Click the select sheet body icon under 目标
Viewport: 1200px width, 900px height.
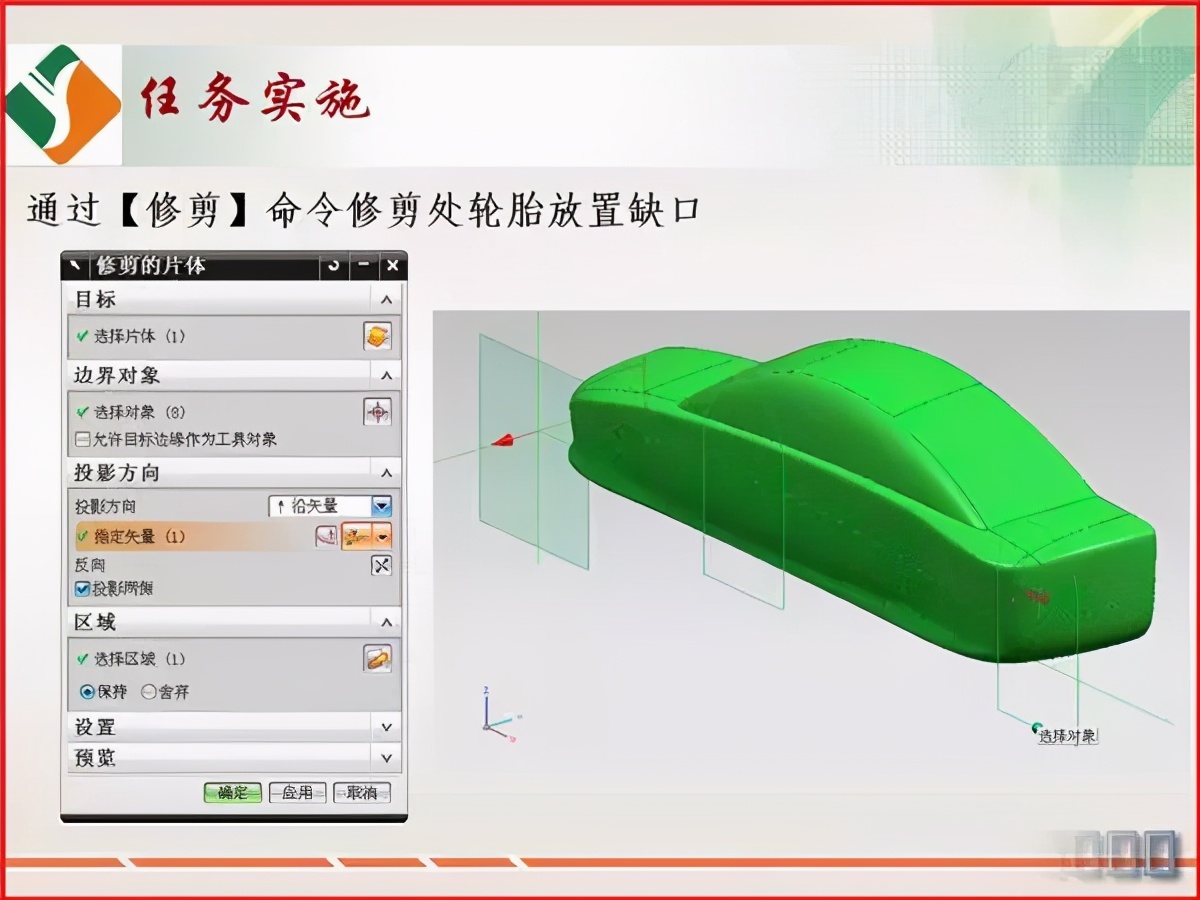point(376,337)
